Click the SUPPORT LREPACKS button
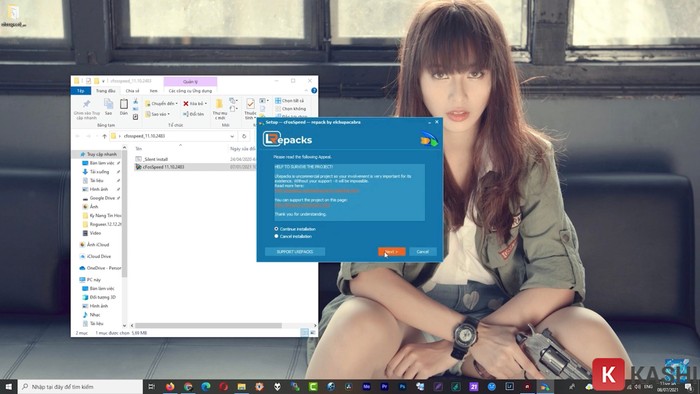Screen dimensions: 700x394 point(295,252)
